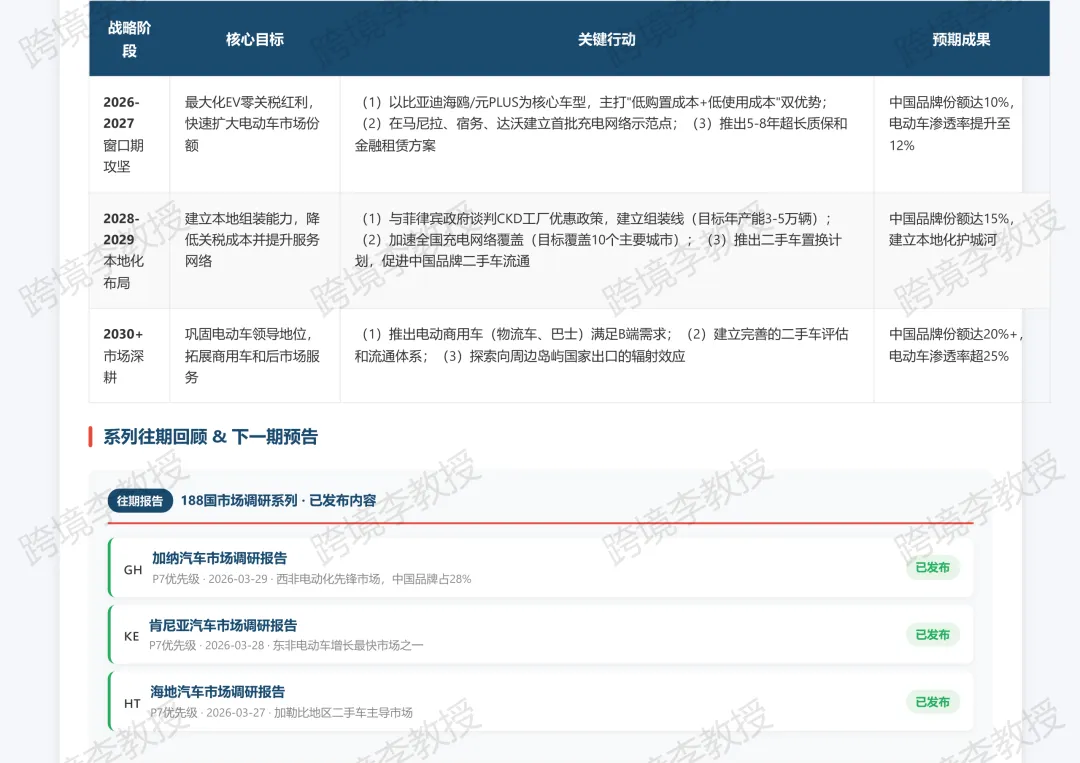Click the P7优先级 · 2026-03-28 description line
The image size is (1080, 763).
pos(286,645)
